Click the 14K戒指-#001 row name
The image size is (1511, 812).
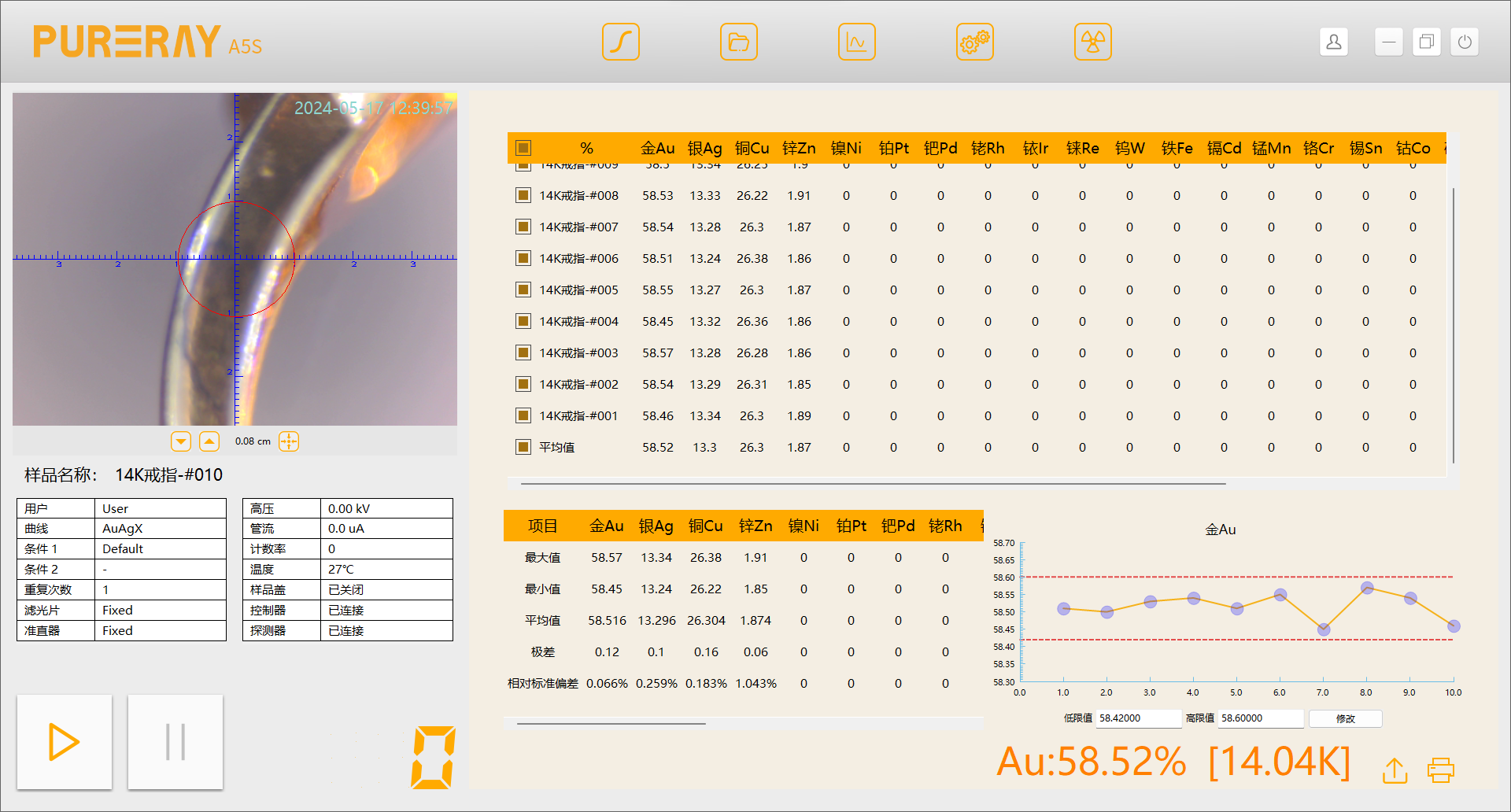(579, 415)
